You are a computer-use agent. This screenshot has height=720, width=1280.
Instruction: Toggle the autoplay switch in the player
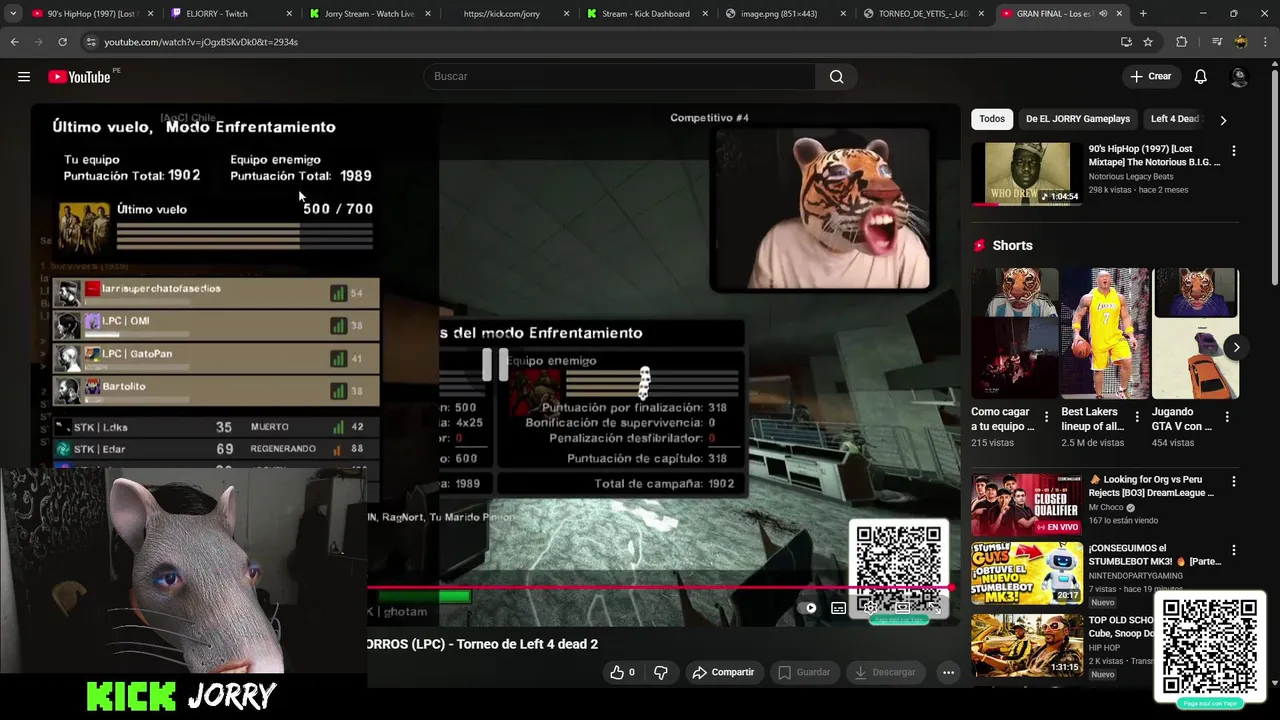(808, 608)
